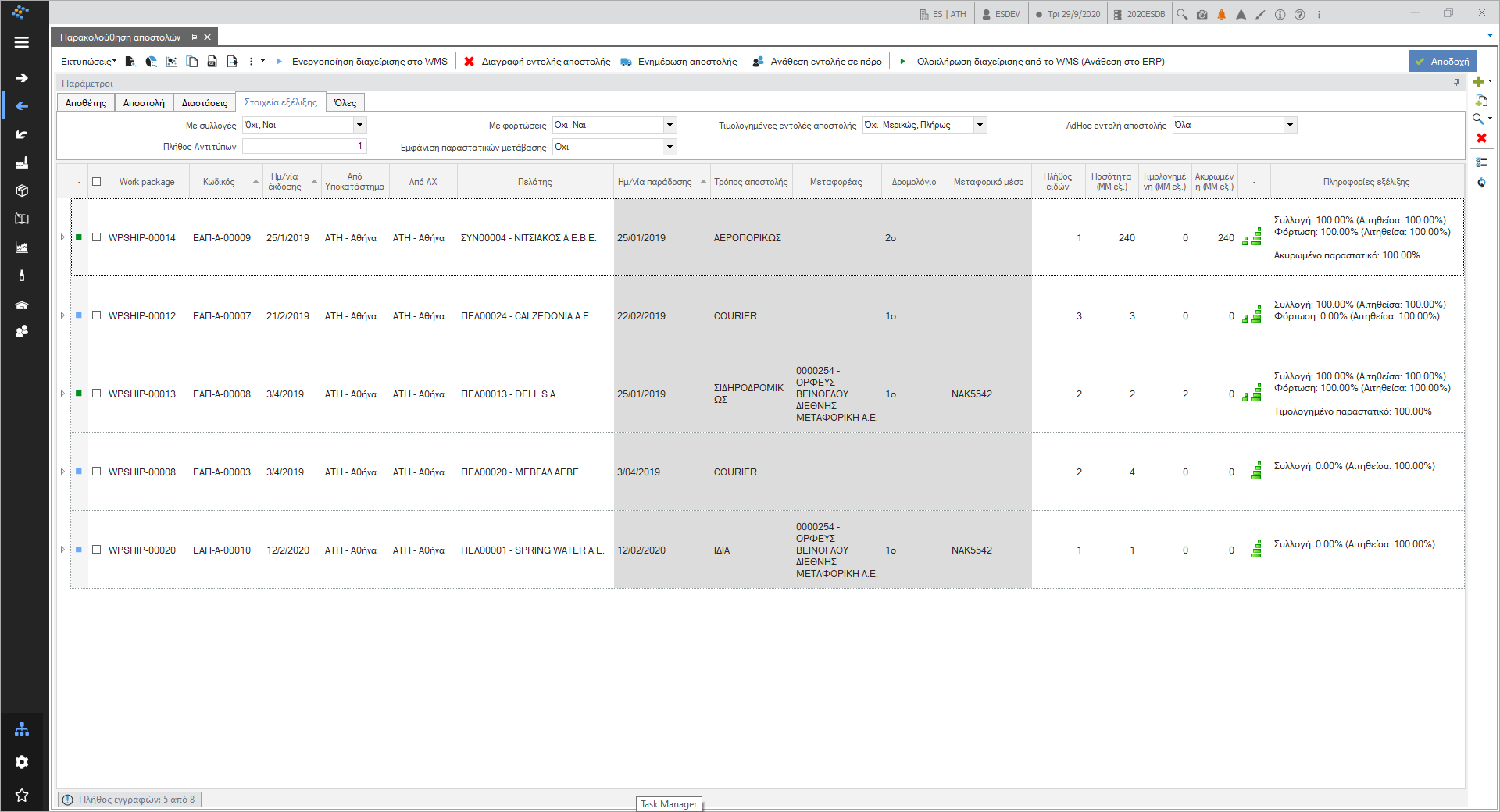
Task: Expand the WPSHIP-00013 row details
Action: pos(62,394)
